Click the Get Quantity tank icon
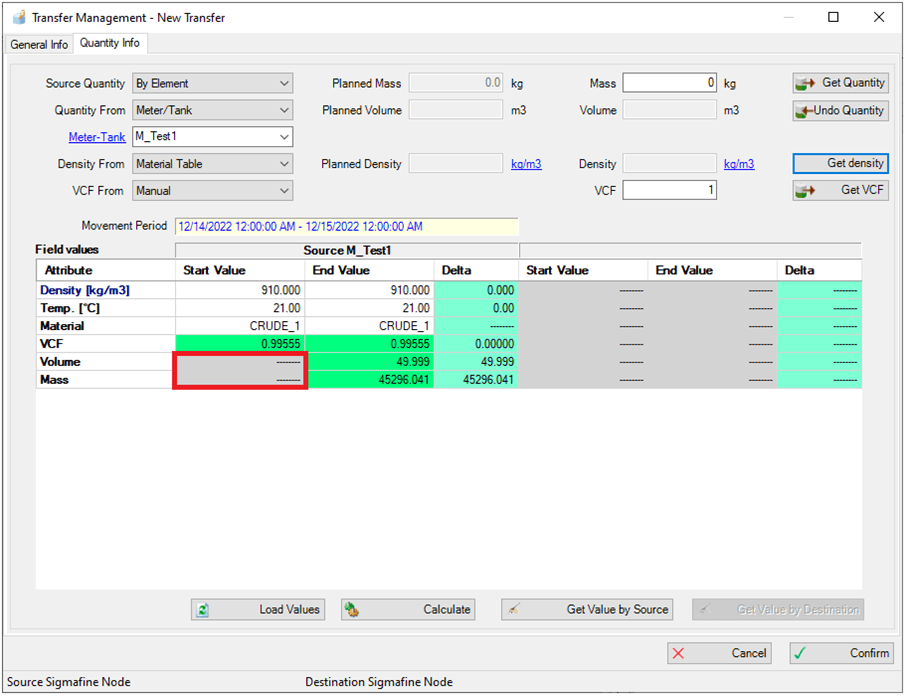905x696 pixels. 806,83
